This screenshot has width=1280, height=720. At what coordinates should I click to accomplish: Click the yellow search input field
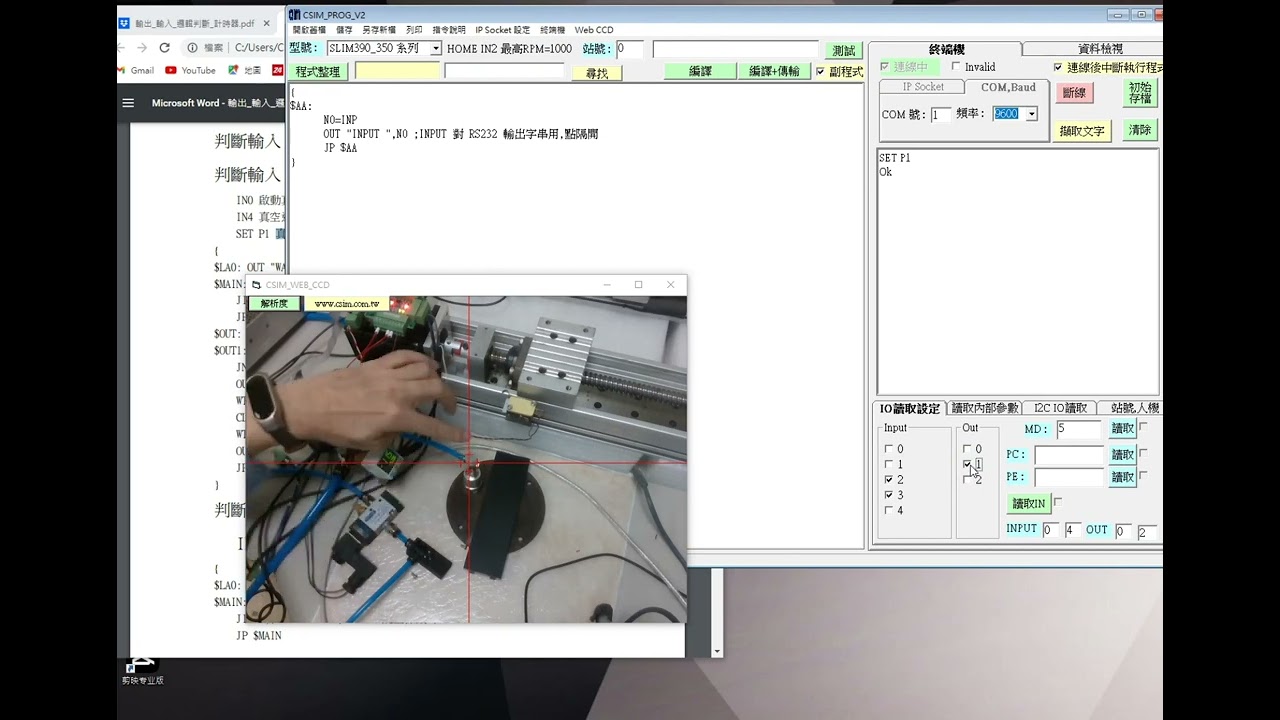coord(397,71)
